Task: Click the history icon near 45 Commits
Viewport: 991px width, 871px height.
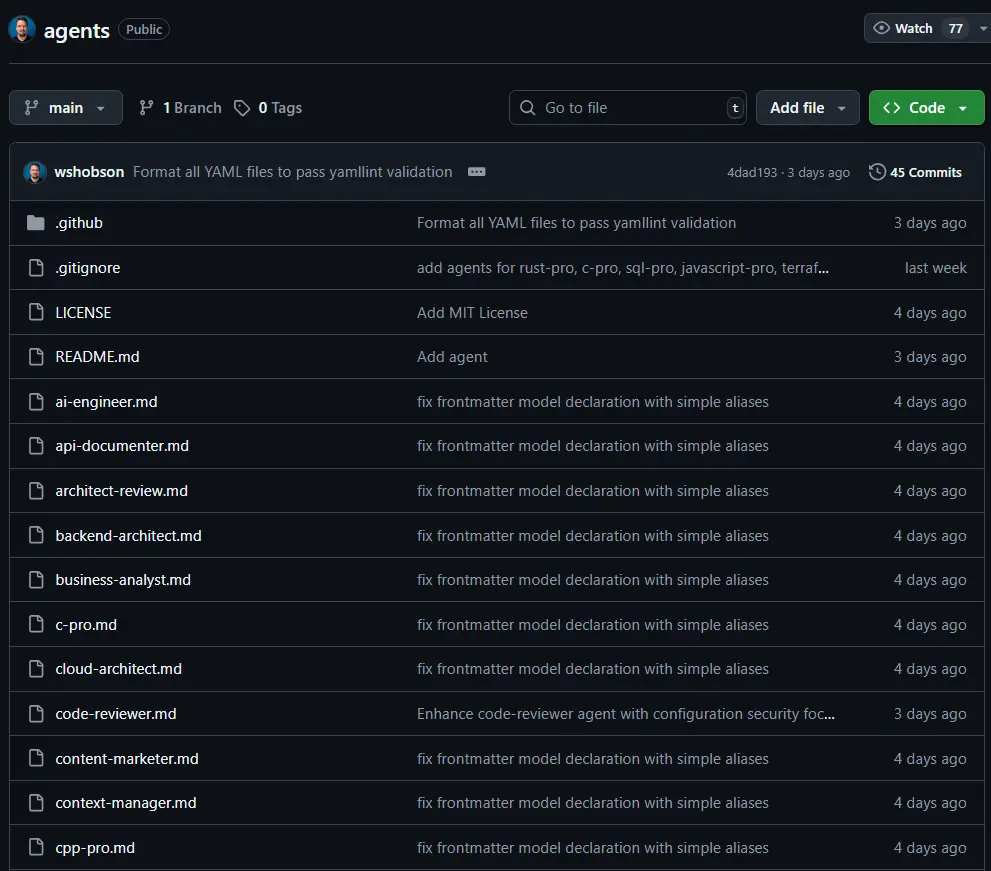Action: [878, 172]
